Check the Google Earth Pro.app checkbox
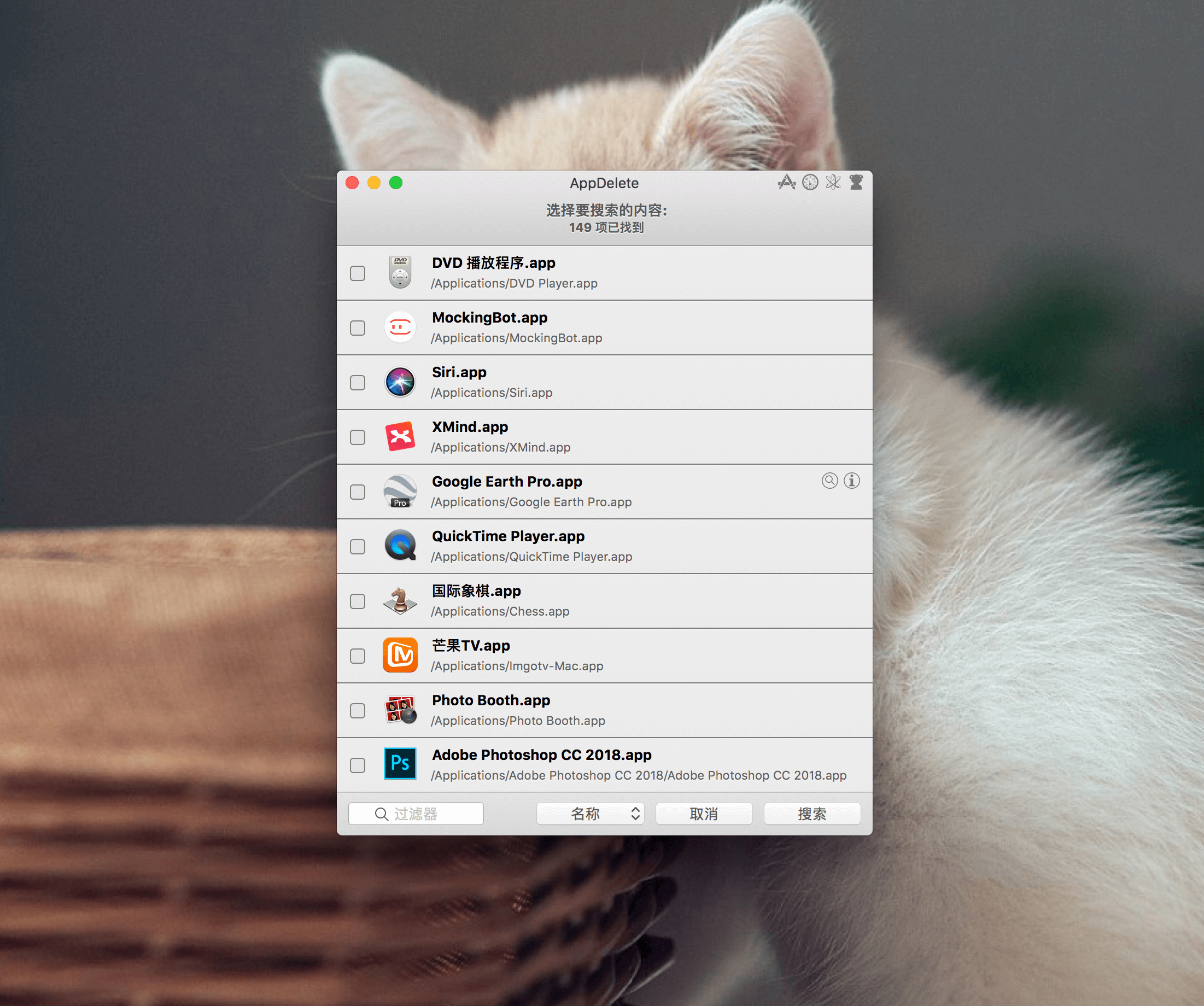 (x=358, y=492)
